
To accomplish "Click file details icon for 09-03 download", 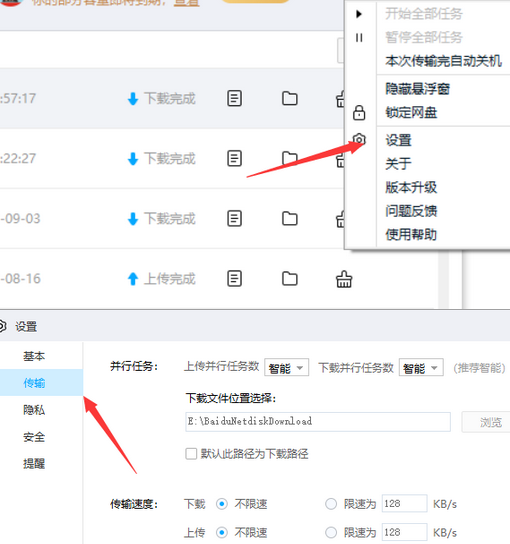I will click(235, 219).
